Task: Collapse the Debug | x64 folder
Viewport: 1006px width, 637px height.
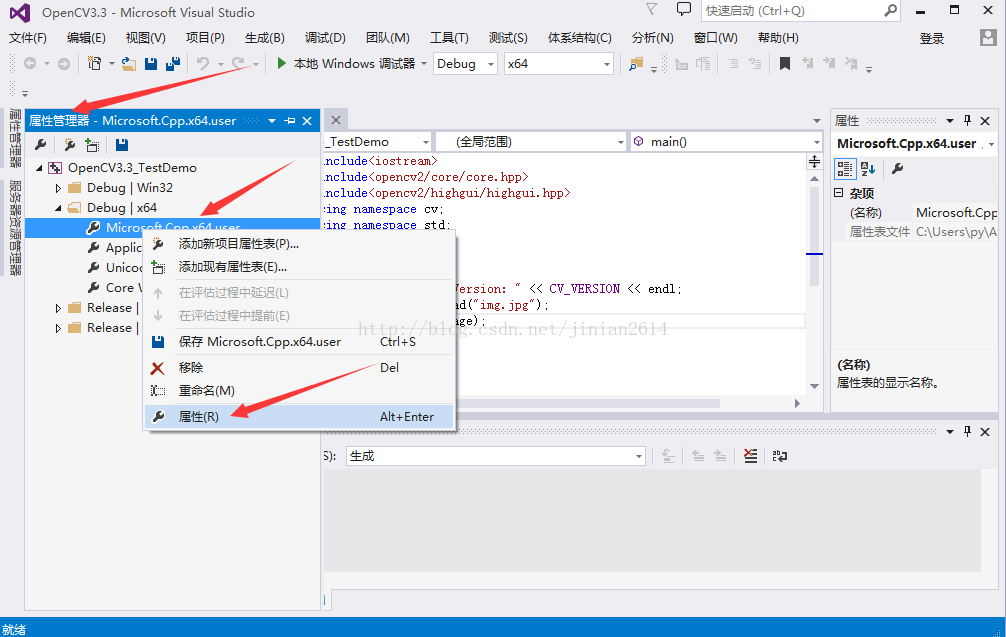Action: [x=58, y=208]
